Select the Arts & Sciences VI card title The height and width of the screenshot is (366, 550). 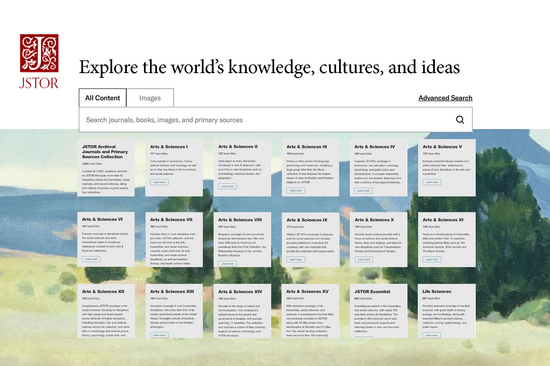[x=102, y=219]
